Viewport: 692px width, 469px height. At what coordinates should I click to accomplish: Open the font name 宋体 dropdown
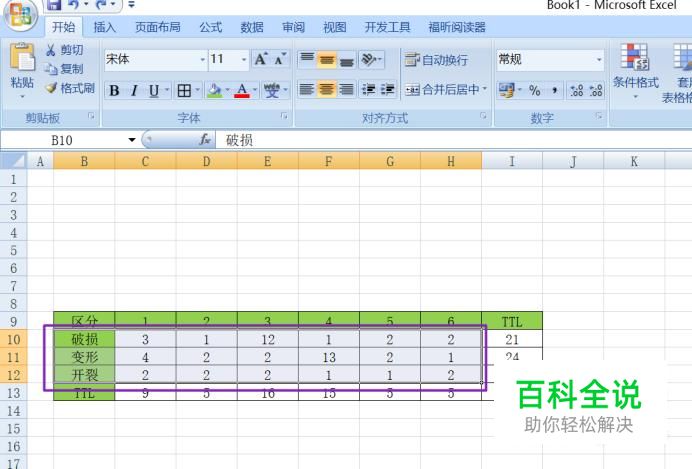pos(203,59)
